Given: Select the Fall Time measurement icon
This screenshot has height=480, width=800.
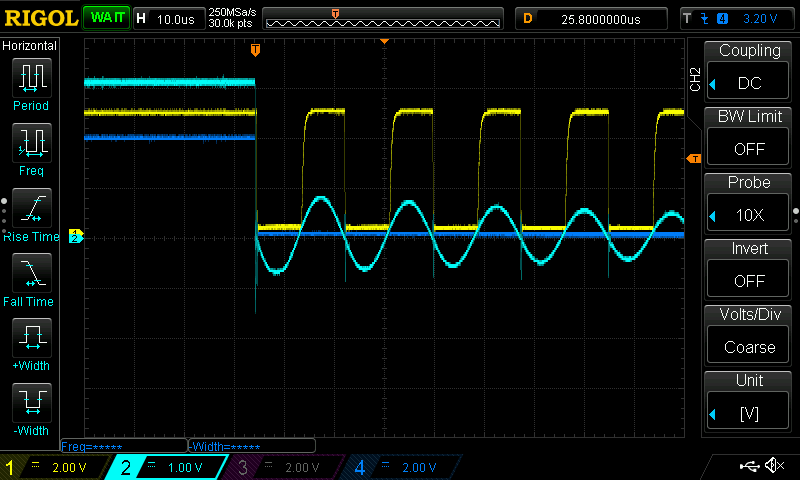Looking at the screenshot, I should (x=32, y=273).
